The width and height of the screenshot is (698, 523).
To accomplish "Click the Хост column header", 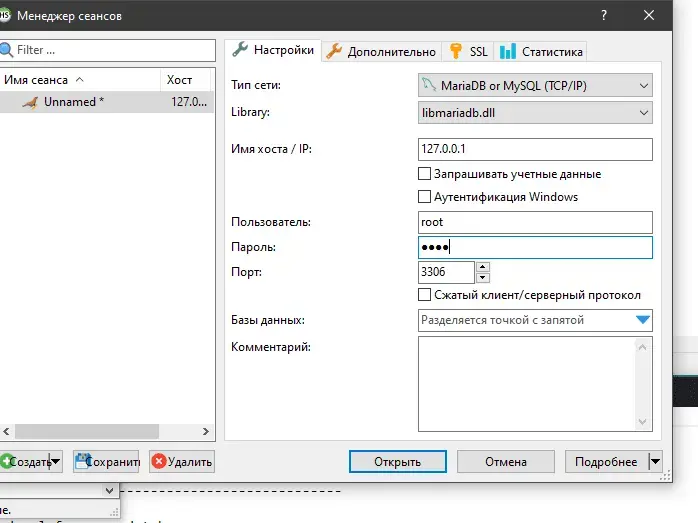I will pyautogui.click(x=185, y=80).
